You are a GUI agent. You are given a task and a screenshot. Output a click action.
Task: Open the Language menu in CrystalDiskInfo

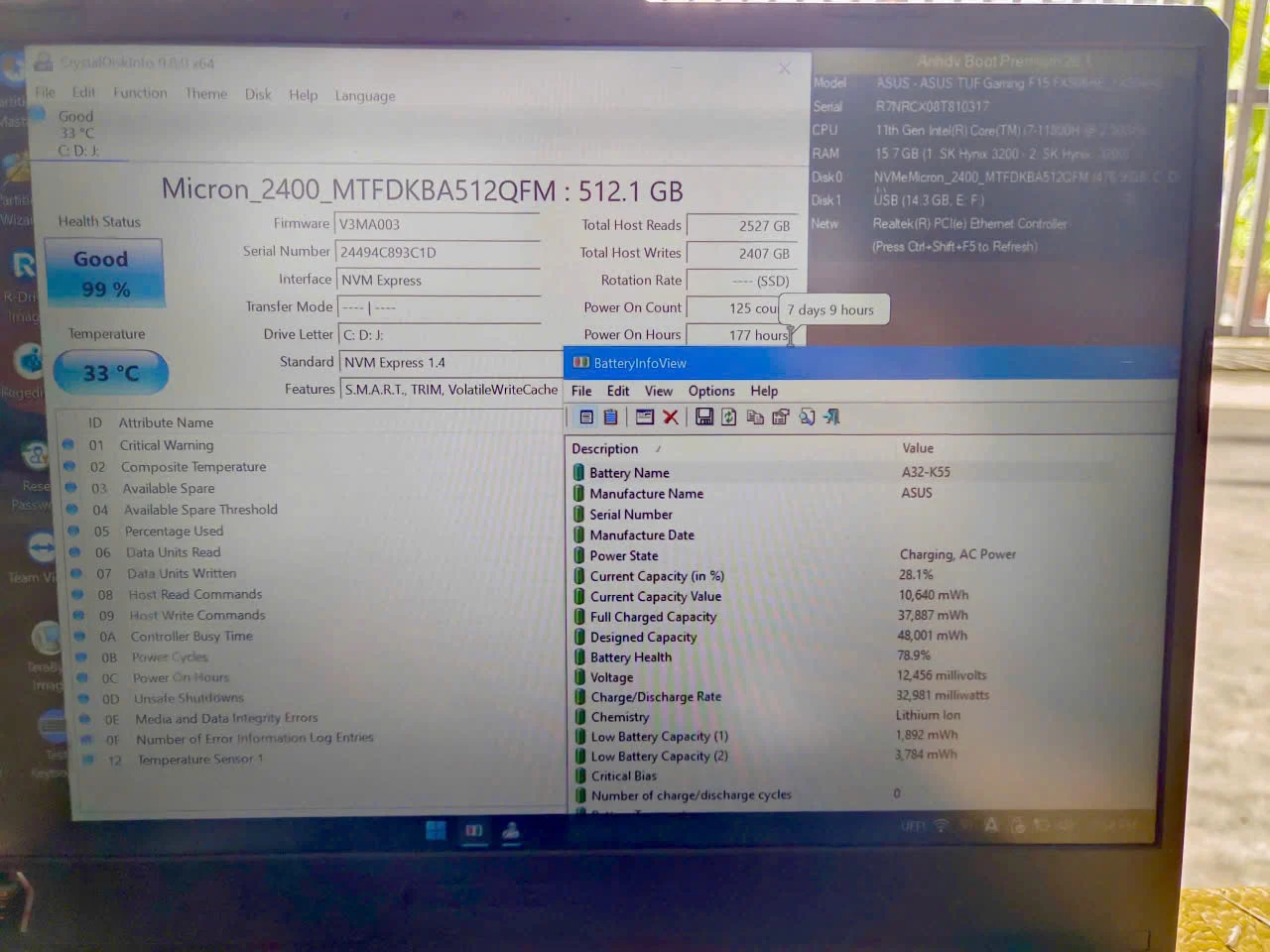(x=365, y=95)
